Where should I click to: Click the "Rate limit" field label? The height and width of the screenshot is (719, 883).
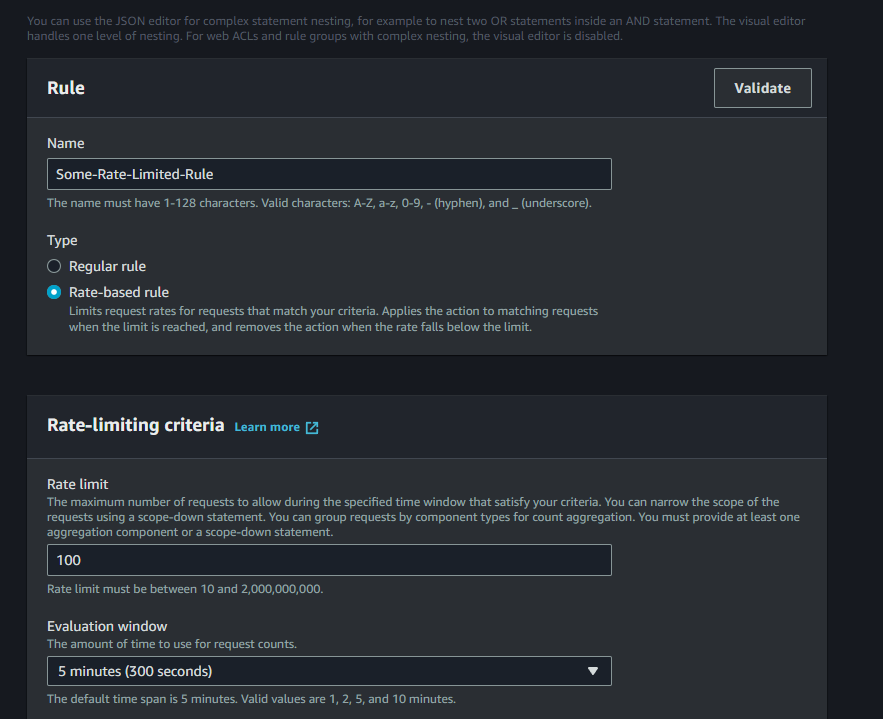click(x=77, y=484)
